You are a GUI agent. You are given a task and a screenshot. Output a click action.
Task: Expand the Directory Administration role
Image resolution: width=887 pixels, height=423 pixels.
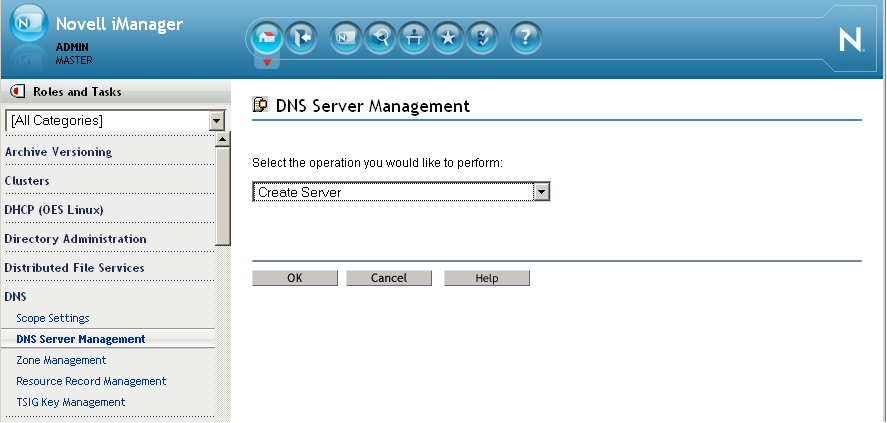click(x=75, y=239)
